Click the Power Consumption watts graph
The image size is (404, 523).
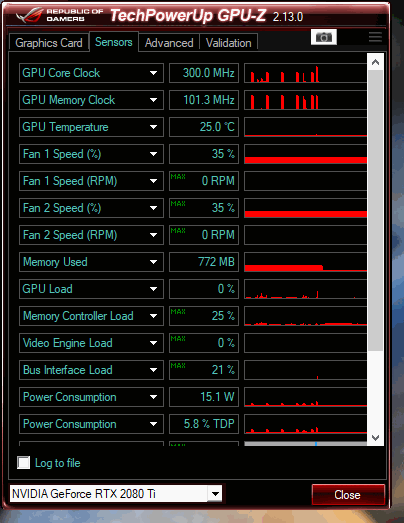[306, 397]
